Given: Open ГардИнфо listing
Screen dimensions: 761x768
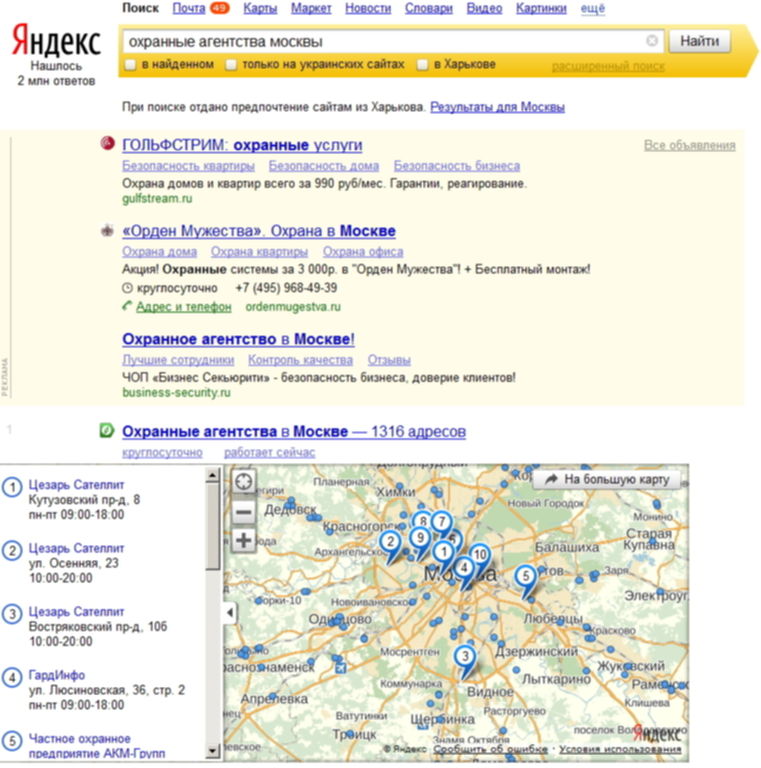Looking at the screenshot, I should click(57, 675).
